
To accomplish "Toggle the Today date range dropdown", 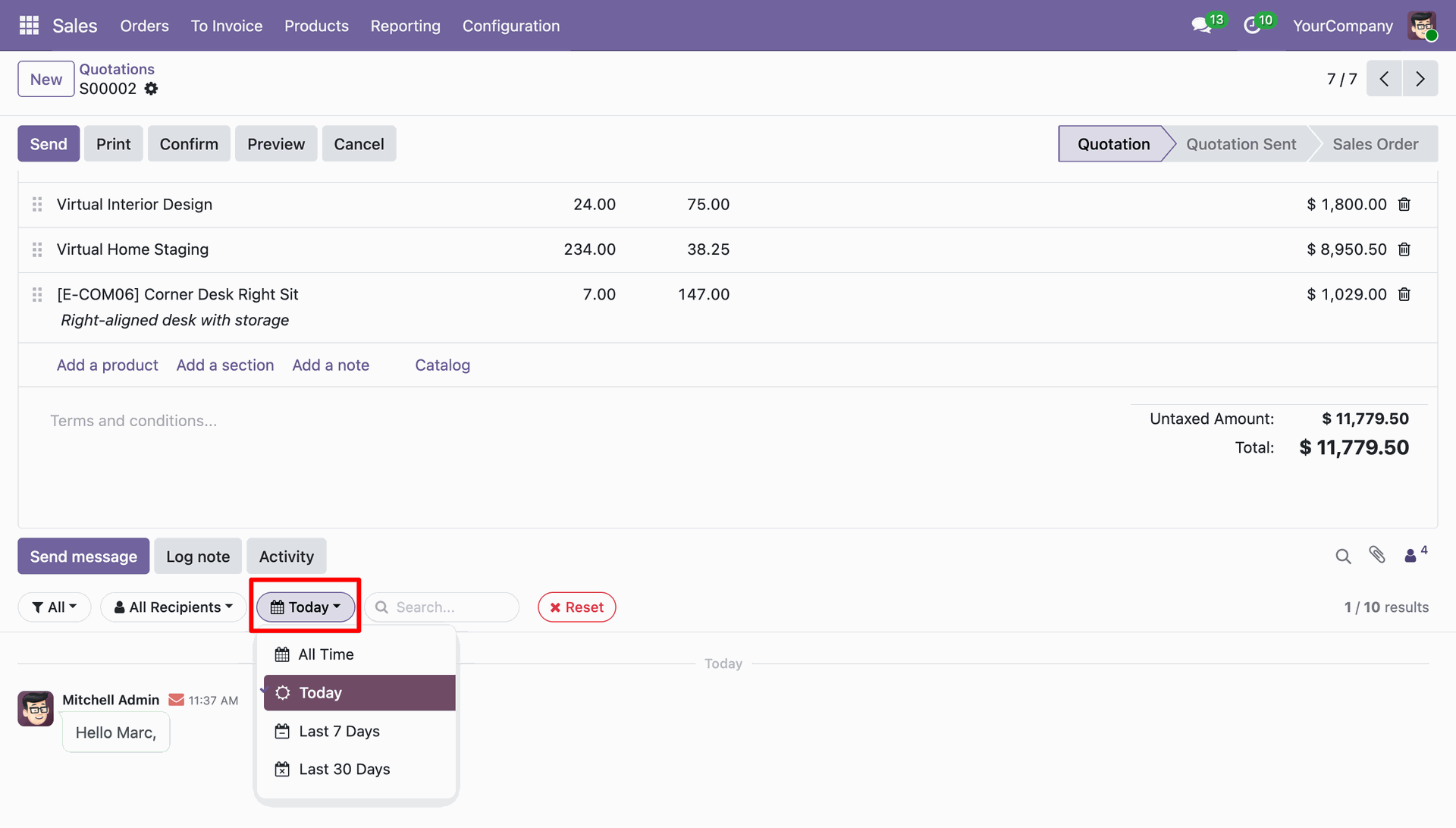I will click(306, 607).
